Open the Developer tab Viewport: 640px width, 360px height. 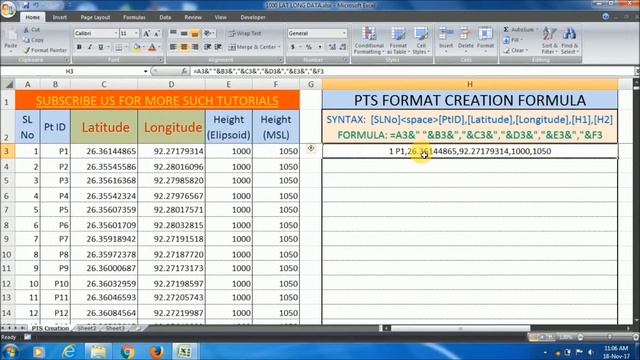pyautogui.click(x=253, y=18)
